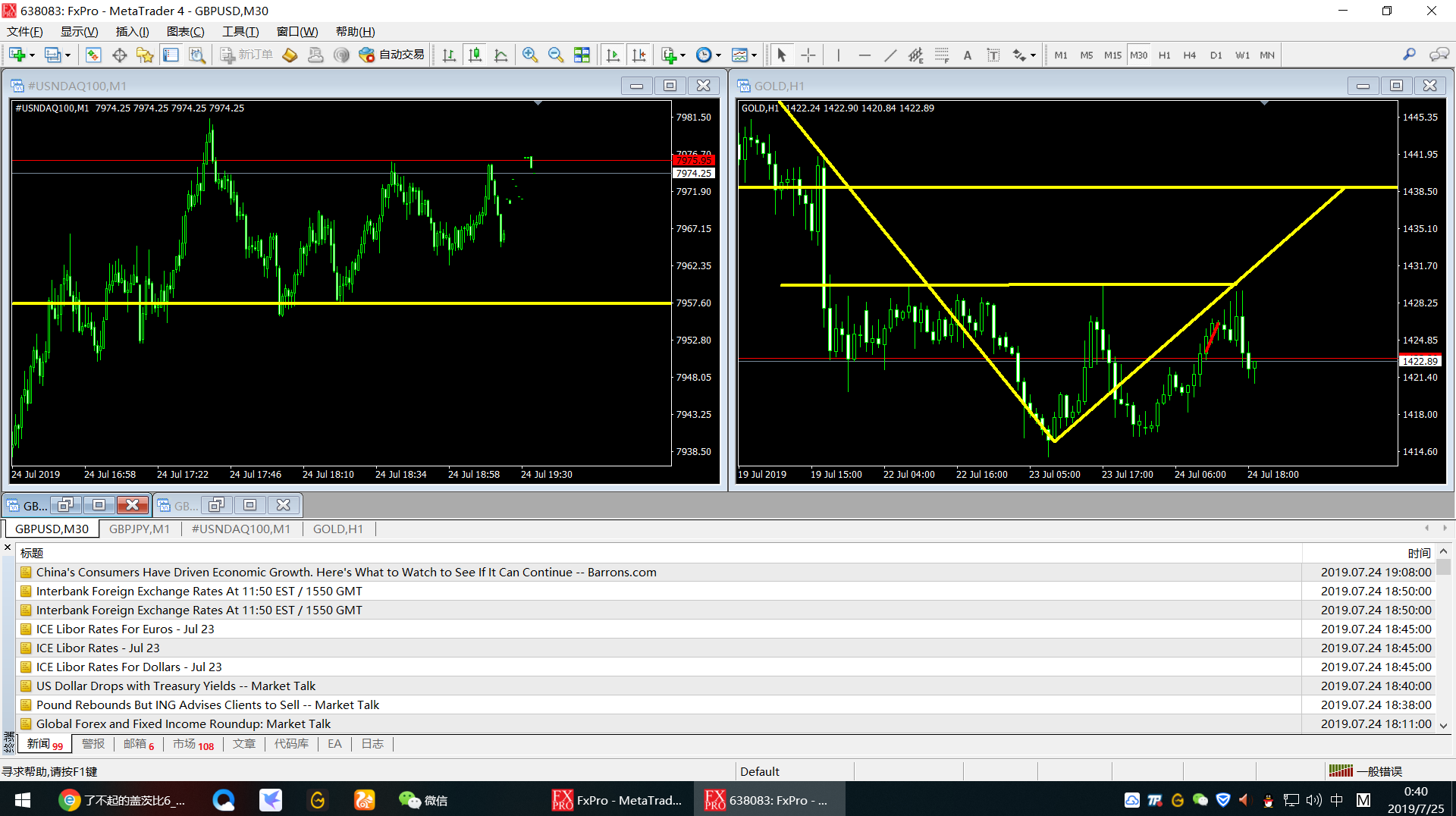The height and width of the screenshot is (816, 1456).
Task: Set timeframe to M15
Action: [1112, 55]
